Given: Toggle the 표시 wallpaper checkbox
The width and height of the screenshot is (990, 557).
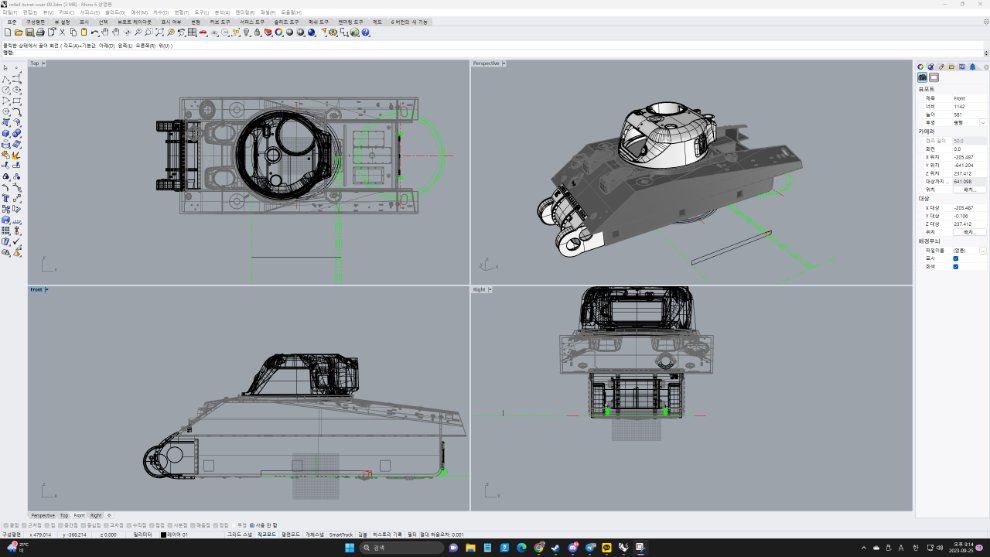Looking at the screenshot, I should (x=956, y=258).
